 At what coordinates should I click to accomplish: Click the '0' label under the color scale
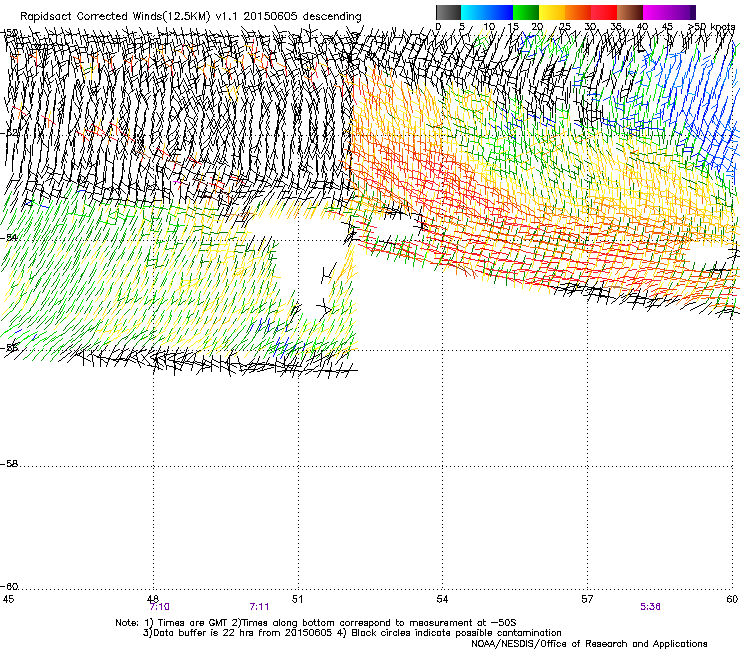click(438, 27)
